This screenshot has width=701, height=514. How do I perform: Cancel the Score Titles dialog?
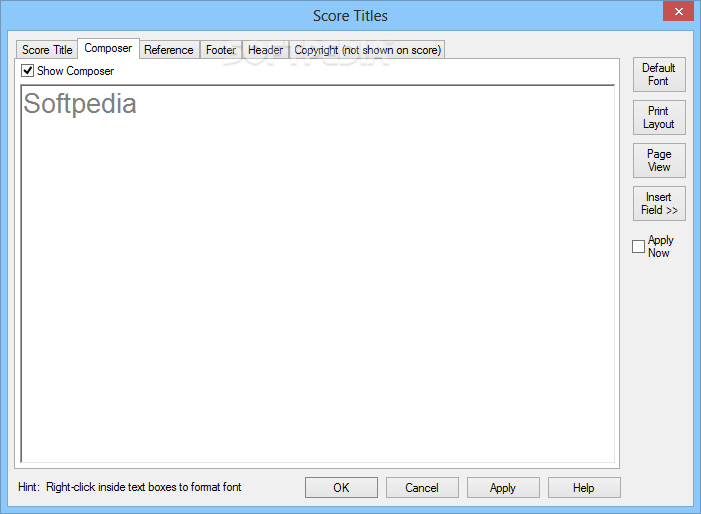click(422, 487)
